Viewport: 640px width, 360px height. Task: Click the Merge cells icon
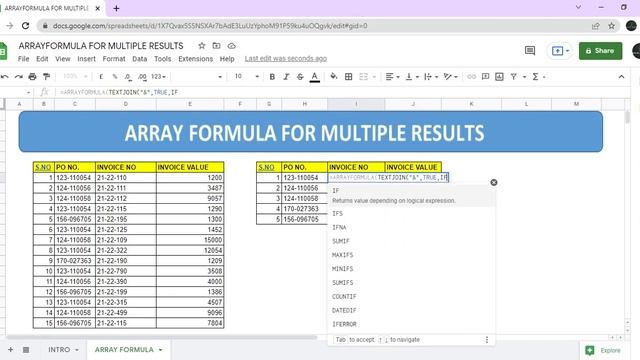[x=363, y=77]
